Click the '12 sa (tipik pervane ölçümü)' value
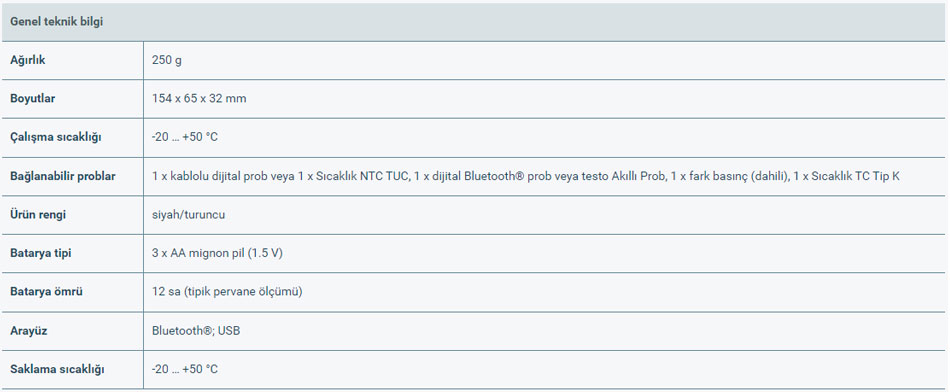This screenshot has width=950, height=392. tap(227, 291)
